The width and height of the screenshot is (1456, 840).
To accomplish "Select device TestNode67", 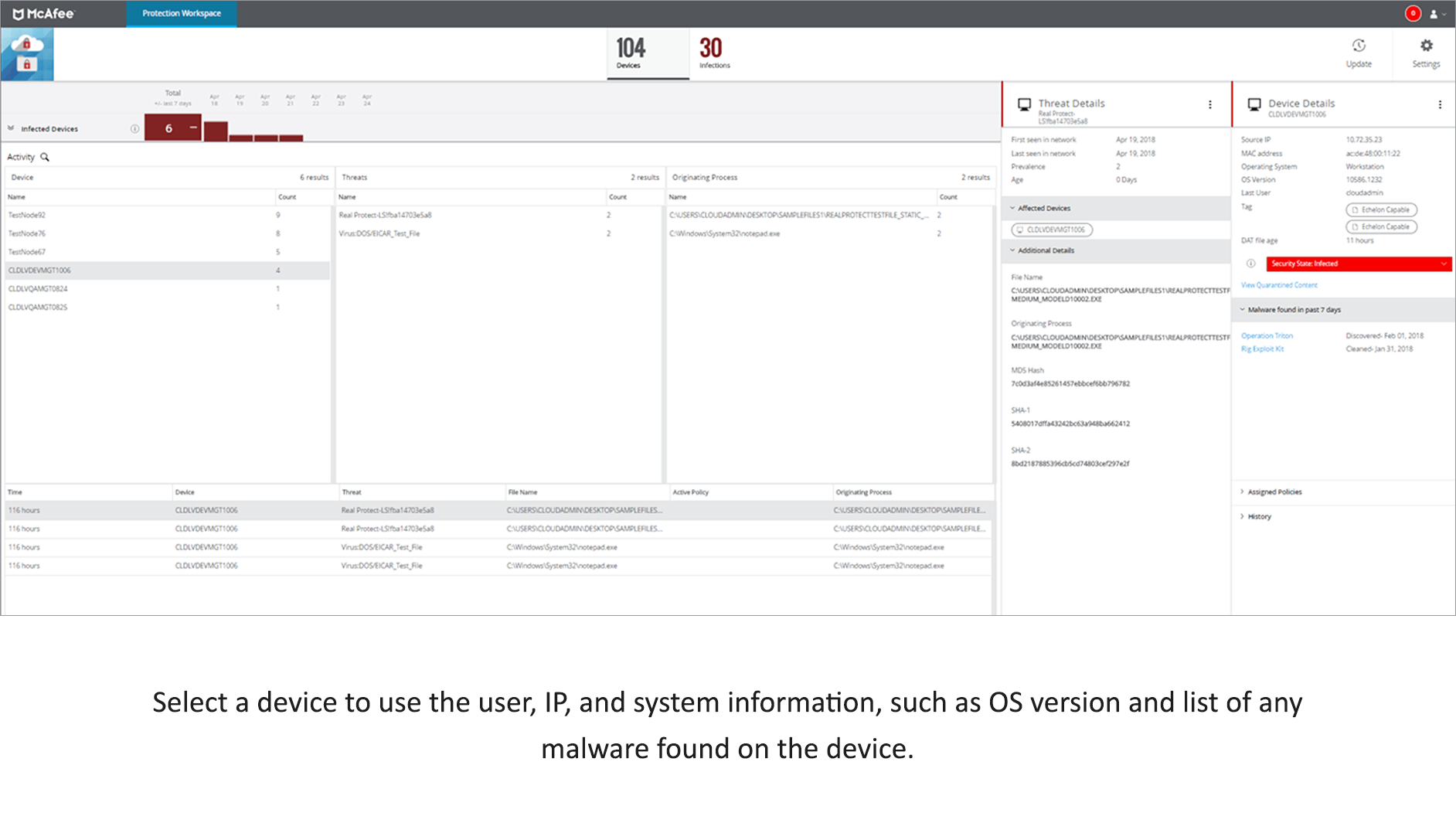I will (x=167, y=252).
